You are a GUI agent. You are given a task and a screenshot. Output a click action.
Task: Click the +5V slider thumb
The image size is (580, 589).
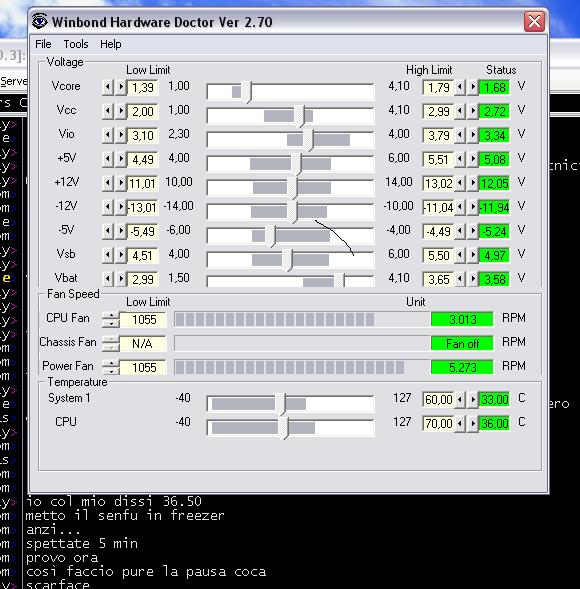(296, 164)
